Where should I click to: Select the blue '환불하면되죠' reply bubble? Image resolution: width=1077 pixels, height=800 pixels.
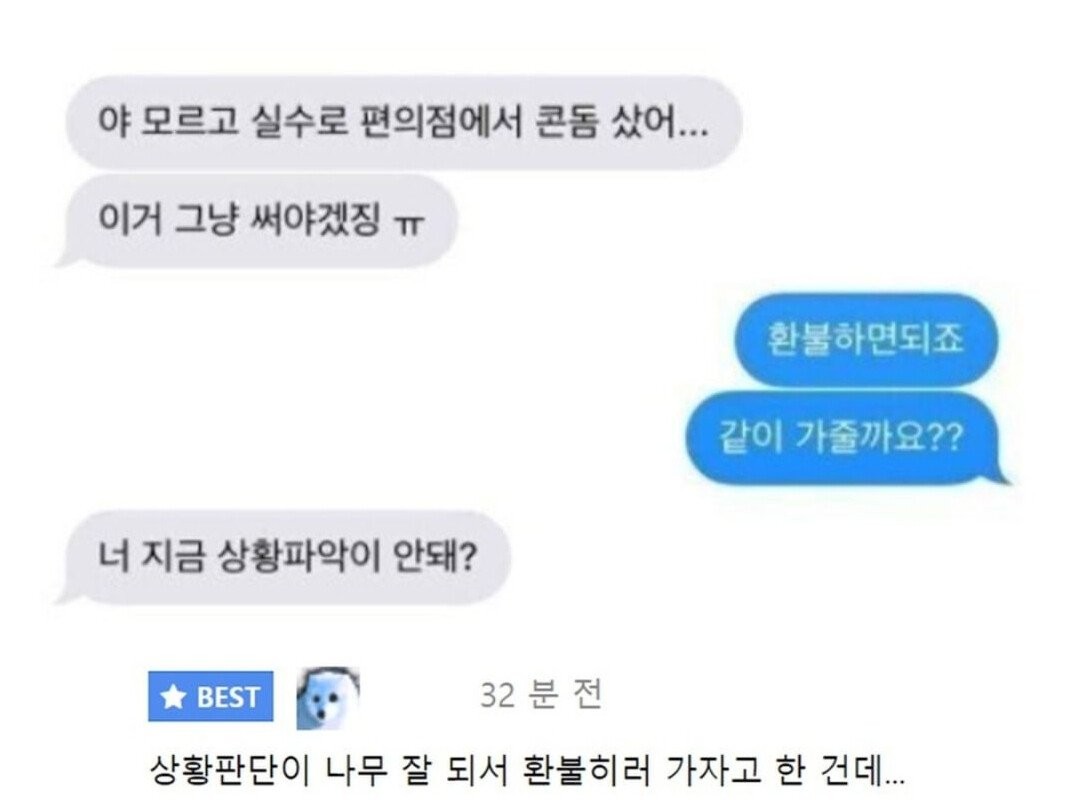tap(865, 339)
